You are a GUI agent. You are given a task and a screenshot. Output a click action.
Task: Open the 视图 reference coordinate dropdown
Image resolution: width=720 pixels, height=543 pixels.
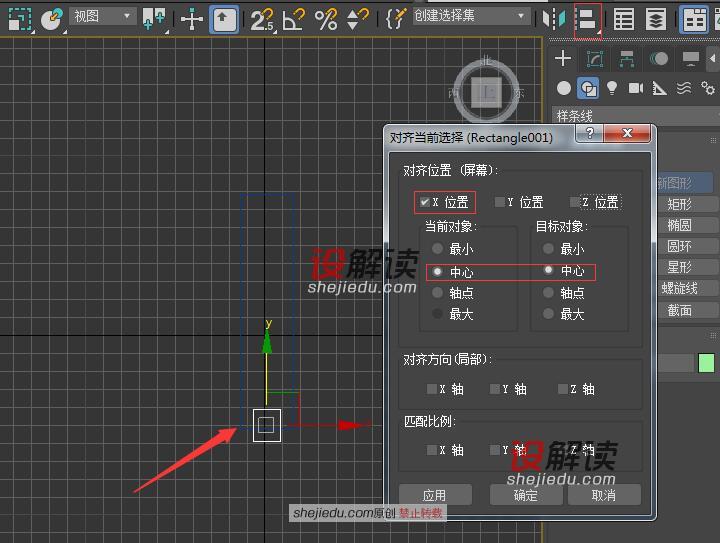pyautogui.click(x=102, y=17)
